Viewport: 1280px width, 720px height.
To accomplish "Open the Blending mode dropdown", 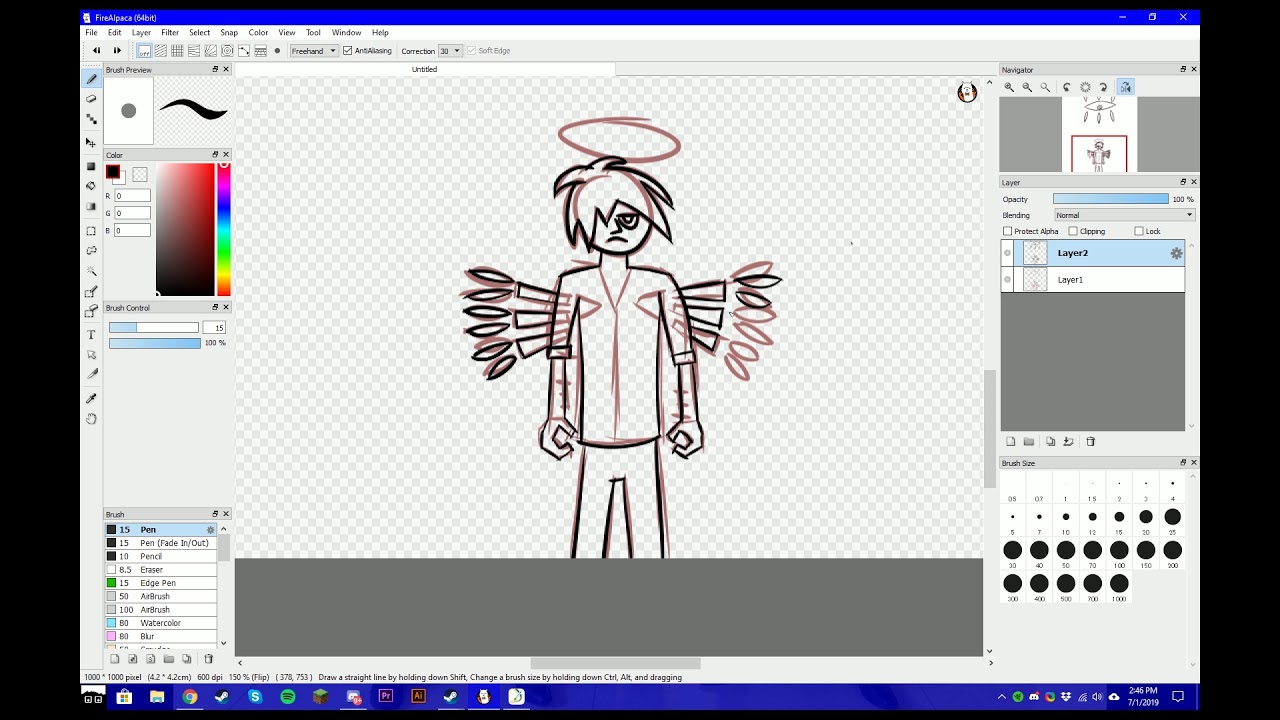I will point(1124,215).
